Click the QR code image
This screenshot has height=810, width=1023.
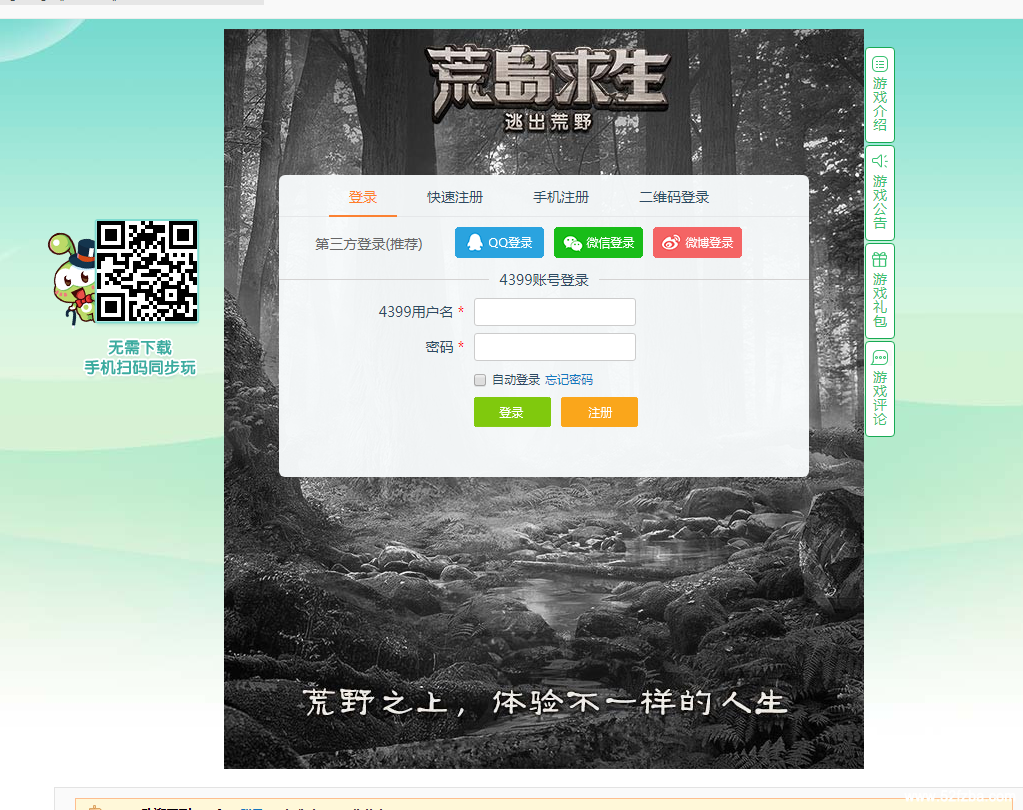point(147,272)
